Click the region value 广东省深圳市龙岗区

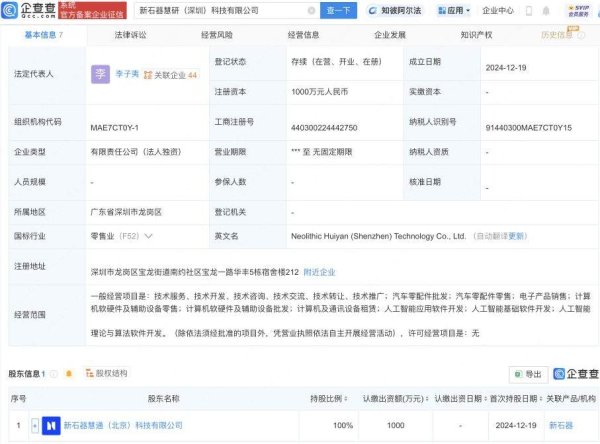[126, 212]
